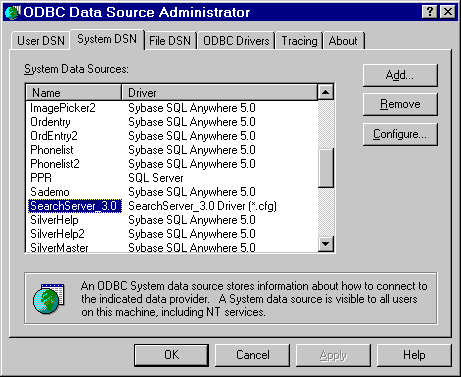
Task: Click the Driver column header
Action: 220,93
